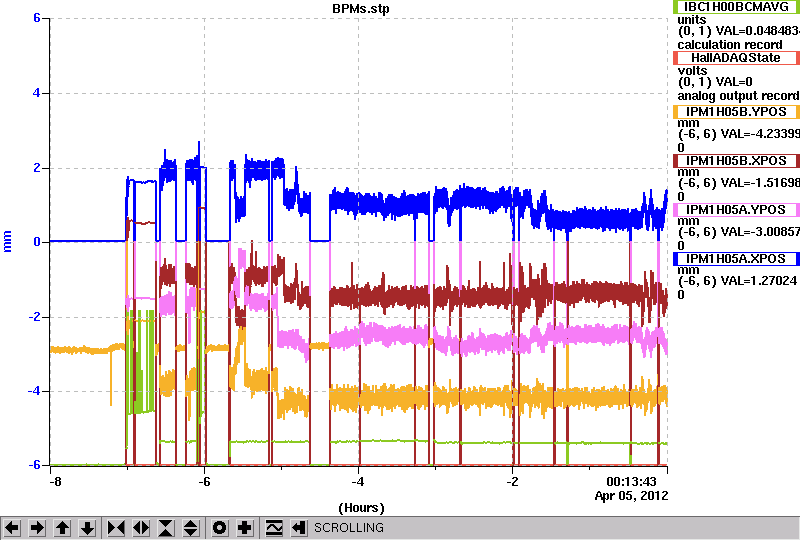Click the circle icon in the toolbar
Screen dimensions: 800x540
point(219,528)
